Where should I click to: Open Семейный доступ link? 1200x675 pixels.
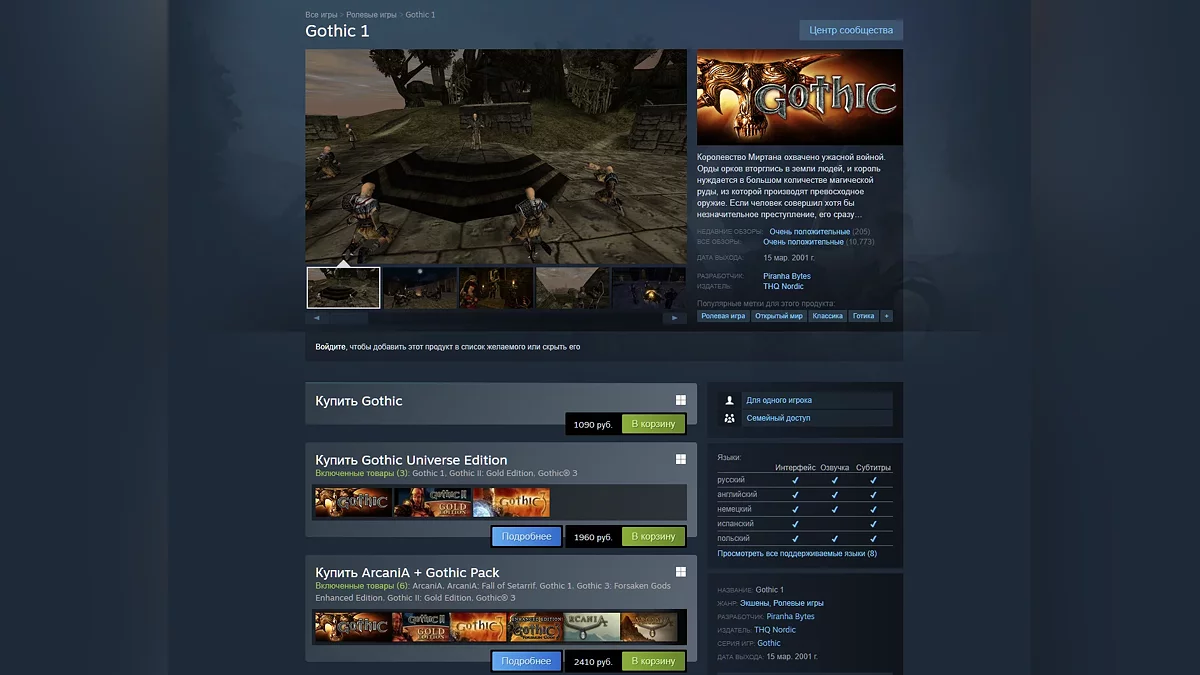(x=778, y=418)
